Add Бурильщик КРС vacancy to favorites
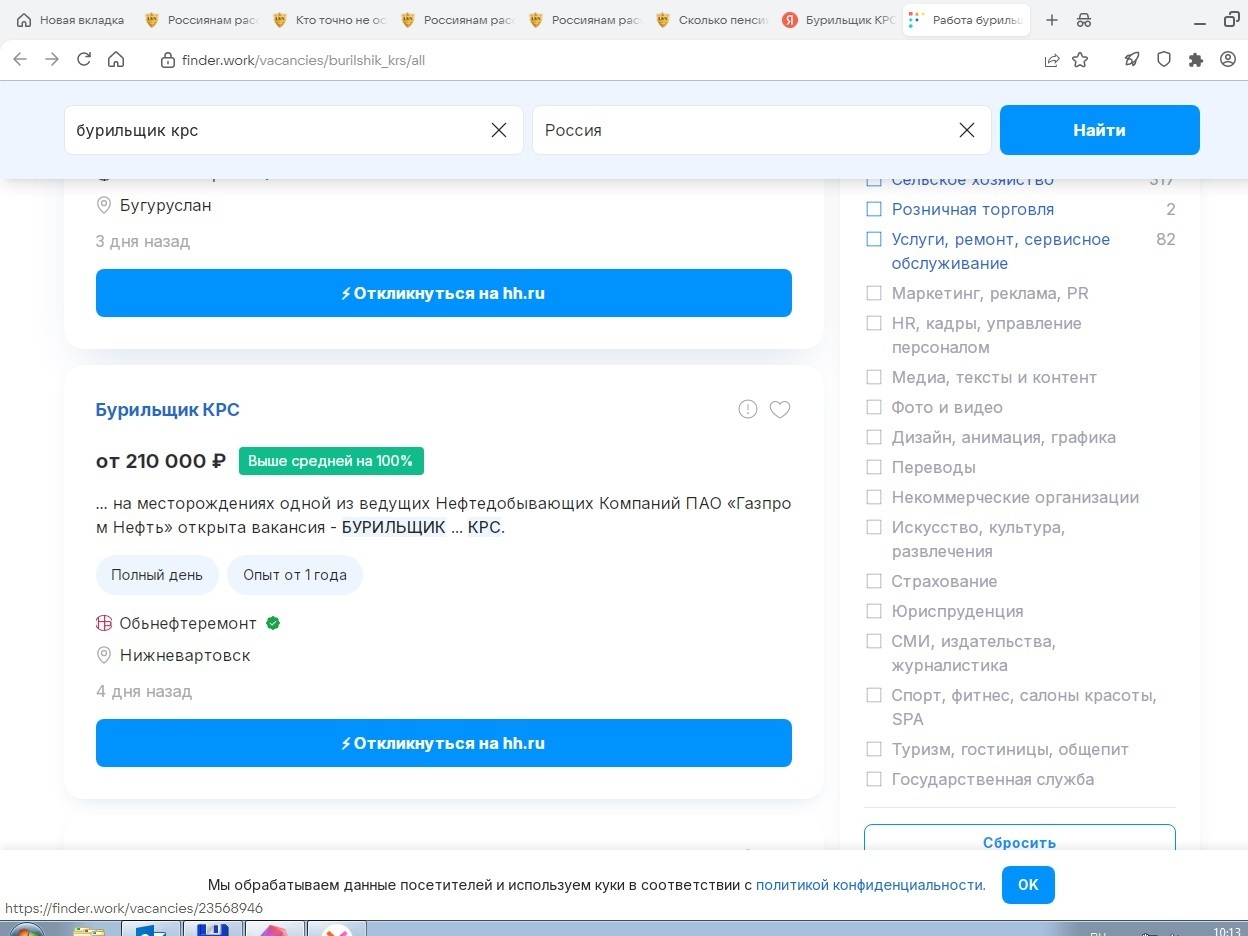Viewport: 1248px width, 936px height. tap(780, 409)
